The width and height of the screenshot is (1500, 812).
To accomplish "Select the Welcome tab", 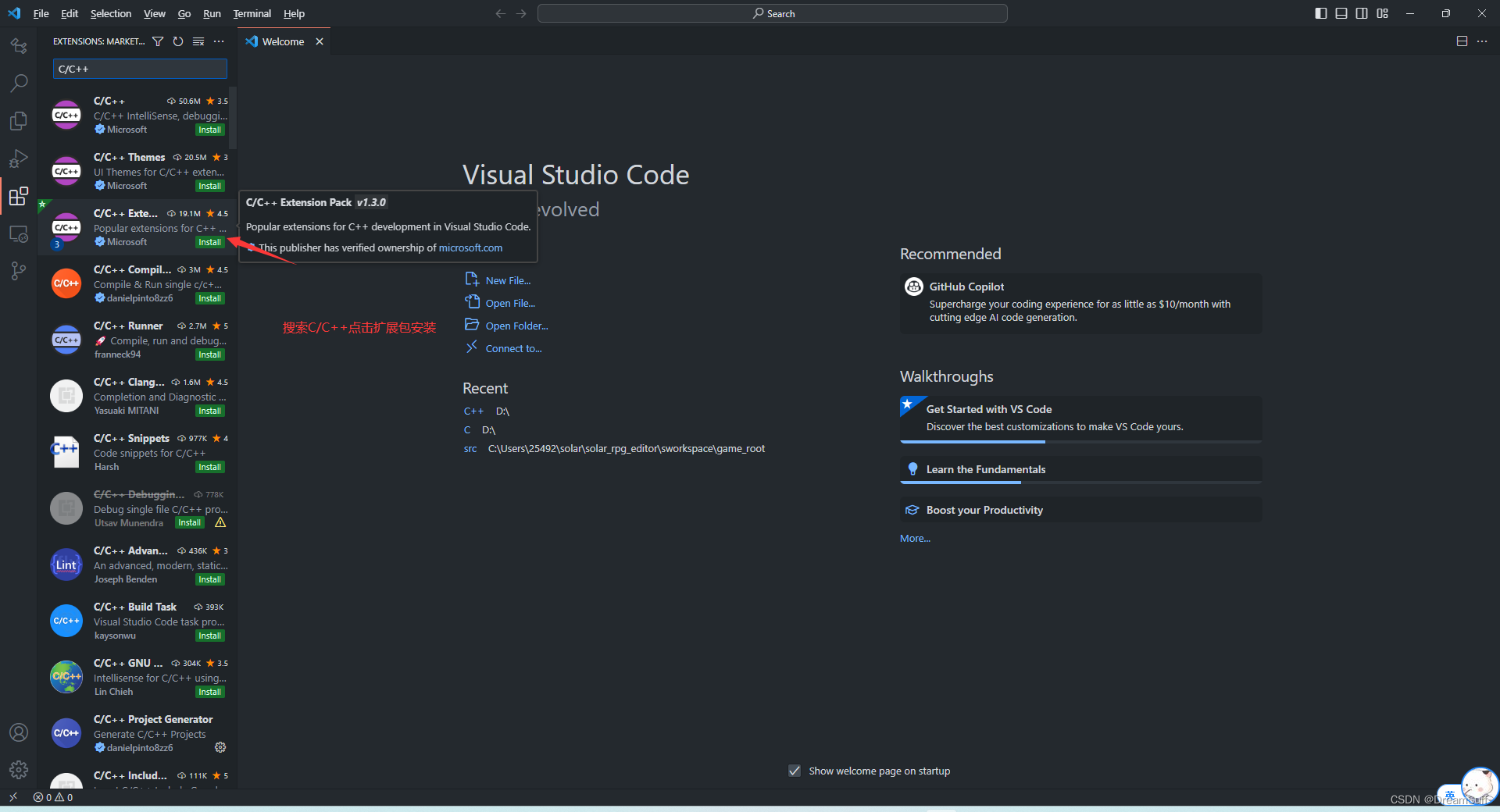I will click(284, 41).
